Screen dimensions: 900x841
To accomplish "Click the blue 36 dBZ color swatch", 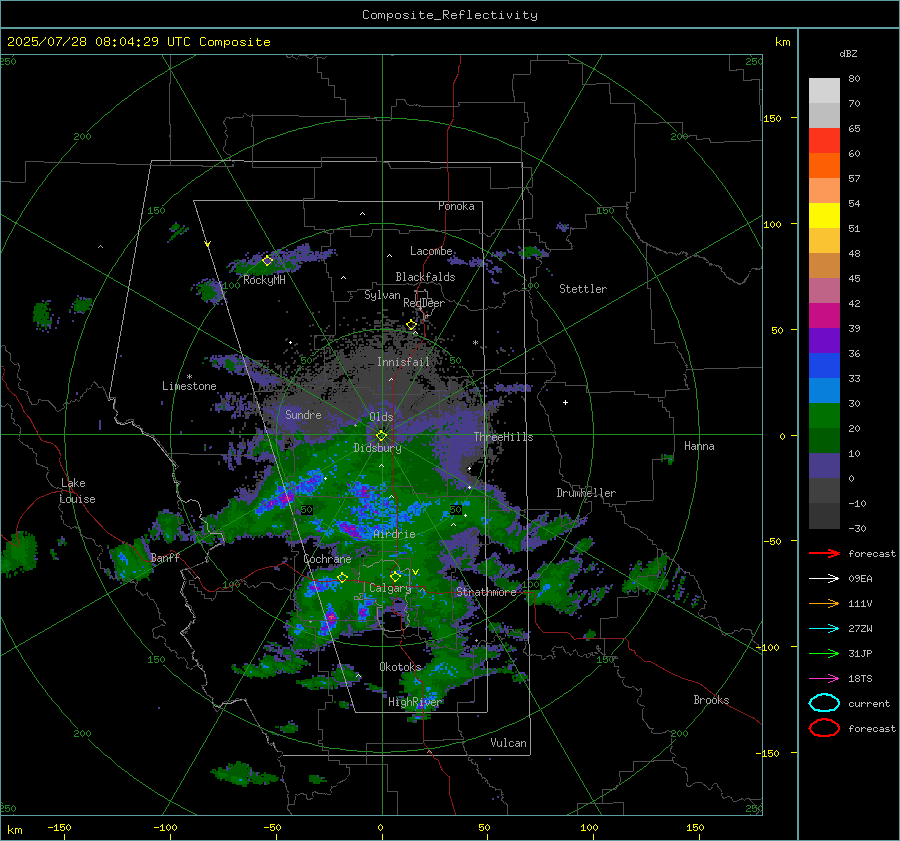I will 824,366.
